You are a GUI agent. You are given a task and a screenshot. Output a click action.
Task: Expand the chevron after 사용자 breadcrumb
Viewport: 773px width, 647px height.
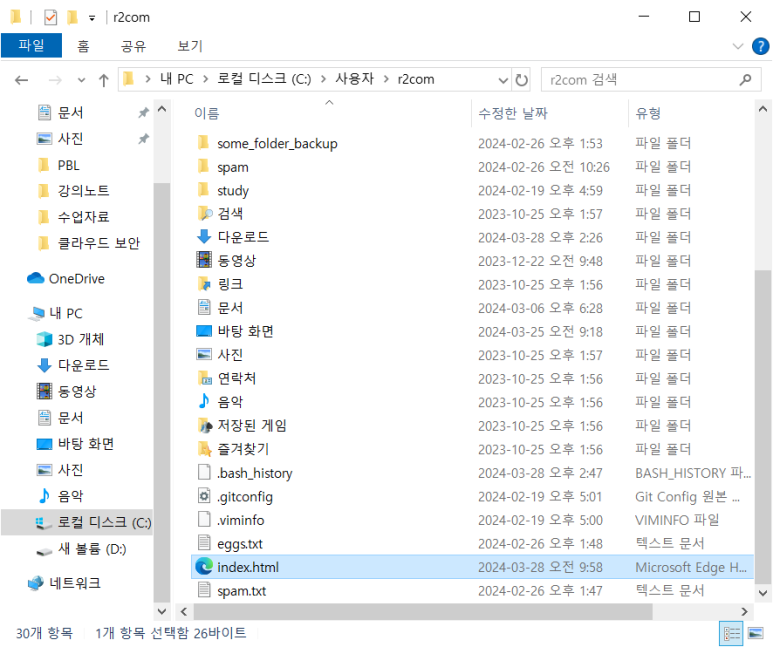pyautogui.click(x=386, y=79)
